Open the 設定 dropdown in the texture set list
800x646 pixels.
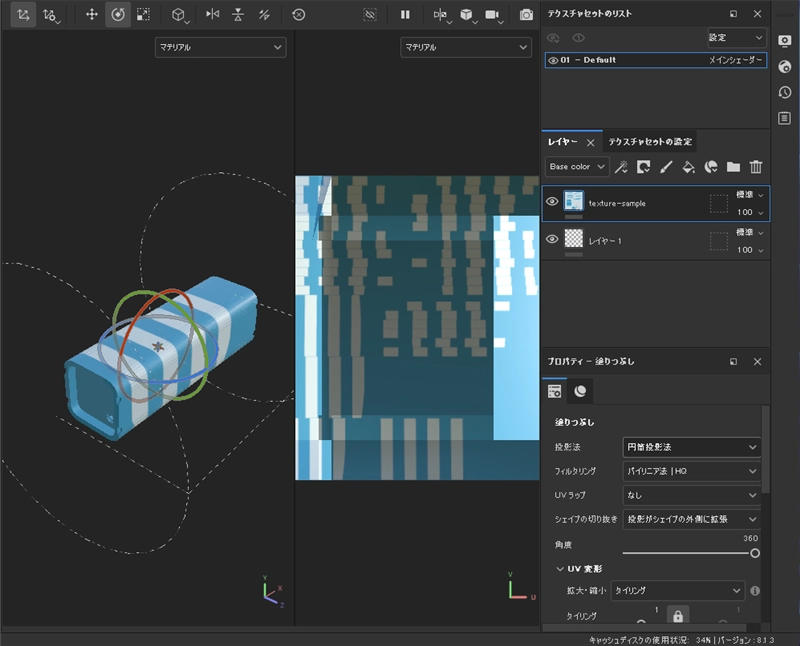pos(737,38)
